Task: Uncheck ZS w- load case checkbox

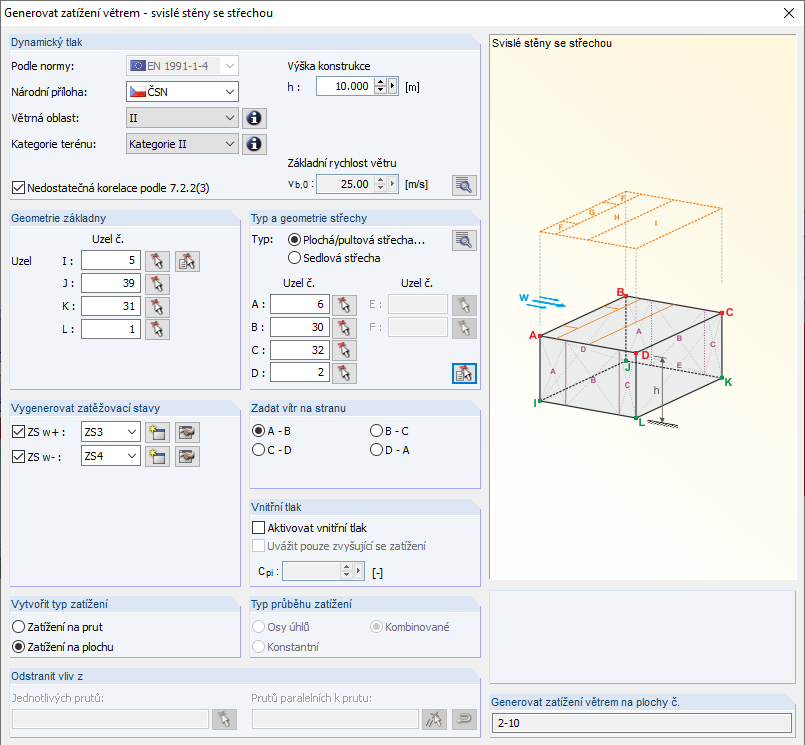Action: click(x=18, y=456)
